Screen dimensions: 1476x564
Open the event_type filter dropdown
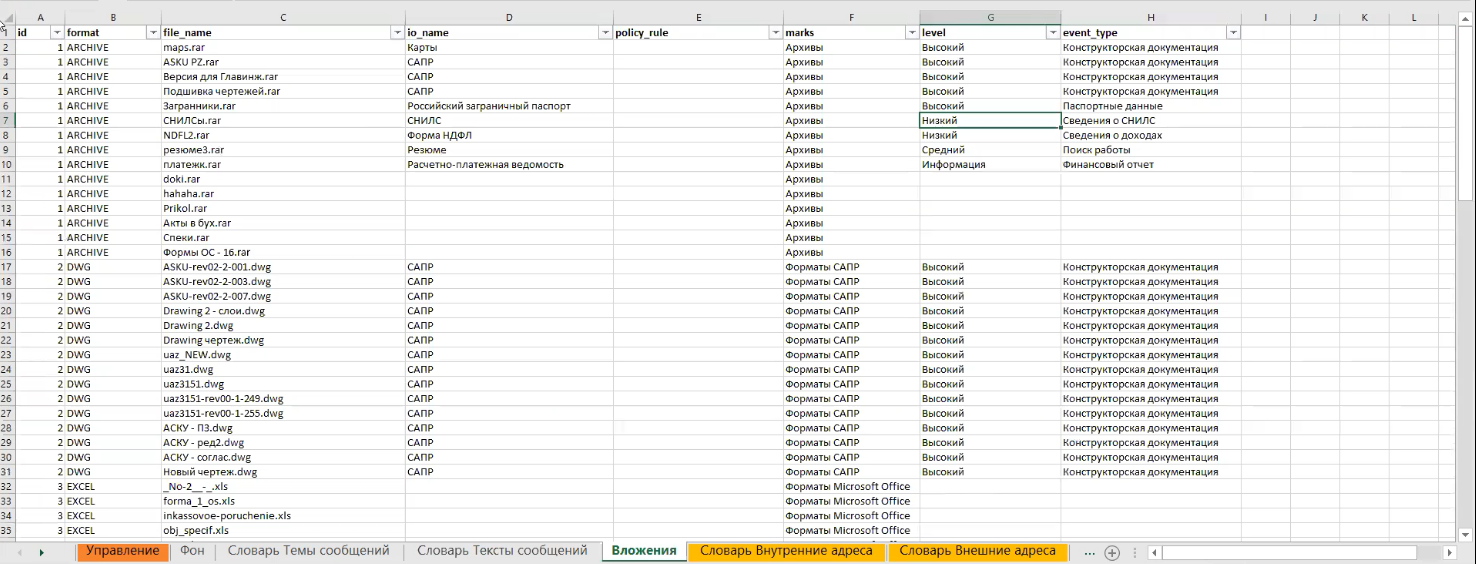point(1233,33)
